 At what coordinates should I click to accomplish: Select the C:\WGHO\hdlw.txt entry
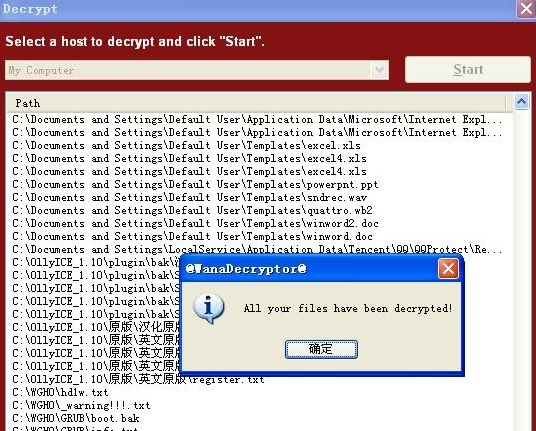60,392
